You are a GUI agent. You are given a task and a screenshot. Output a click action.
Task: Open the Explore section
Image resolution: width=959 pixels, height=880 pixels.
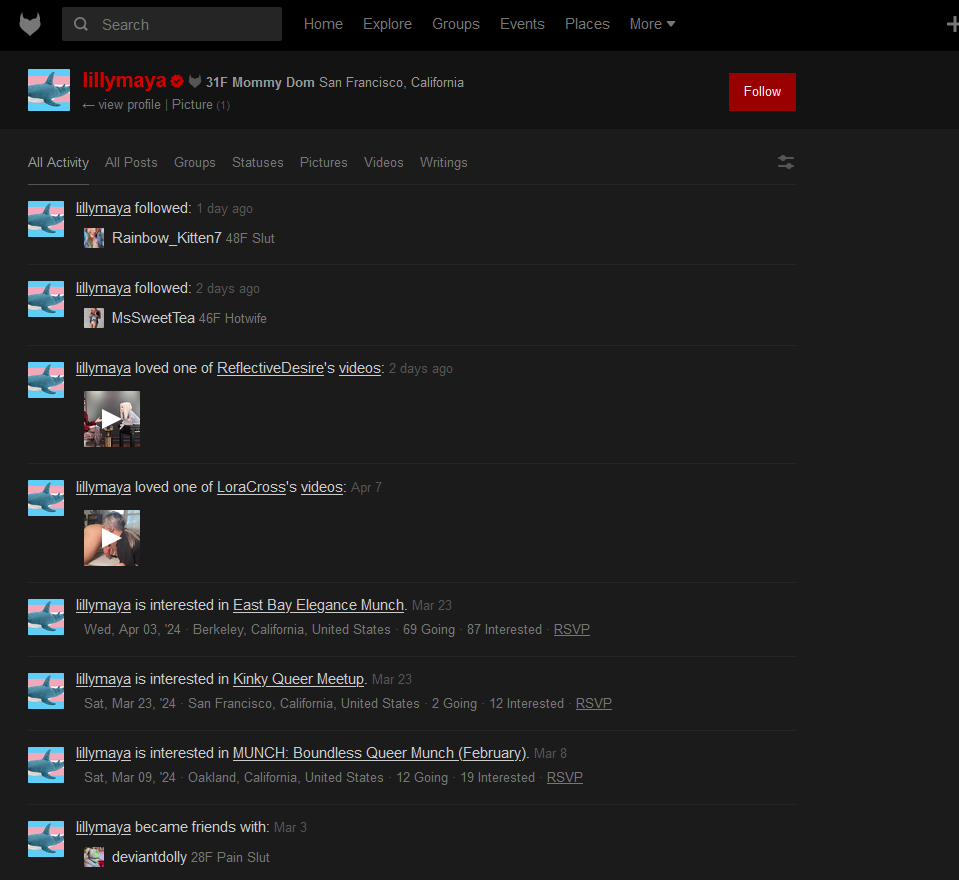click(x=387, y=24)
